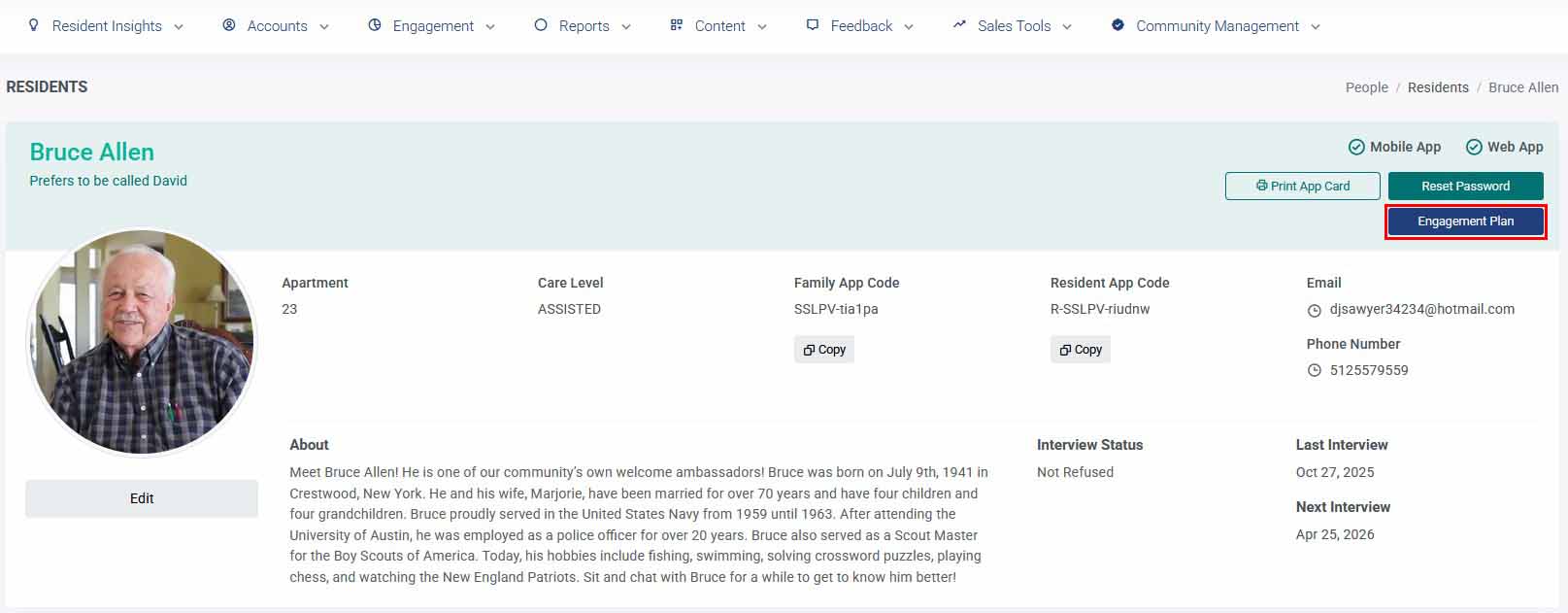Click the Resident Insights lightbulb icon
This screenshot has width=1568, height=613.
[34, 25]
